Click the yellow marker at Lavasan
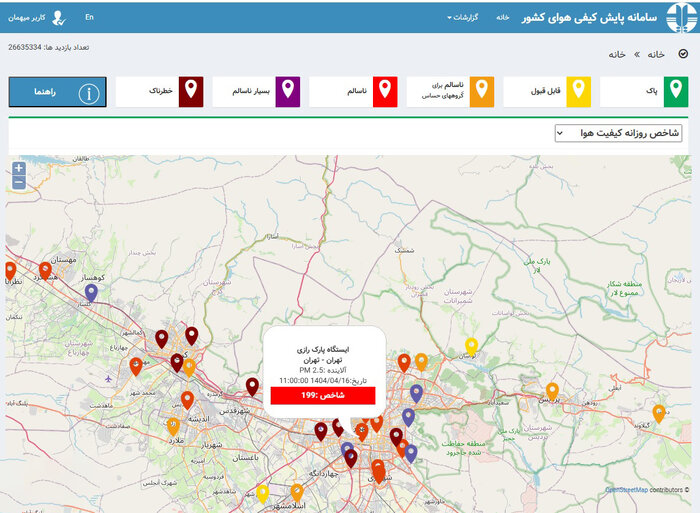 [x=471, y=346]
